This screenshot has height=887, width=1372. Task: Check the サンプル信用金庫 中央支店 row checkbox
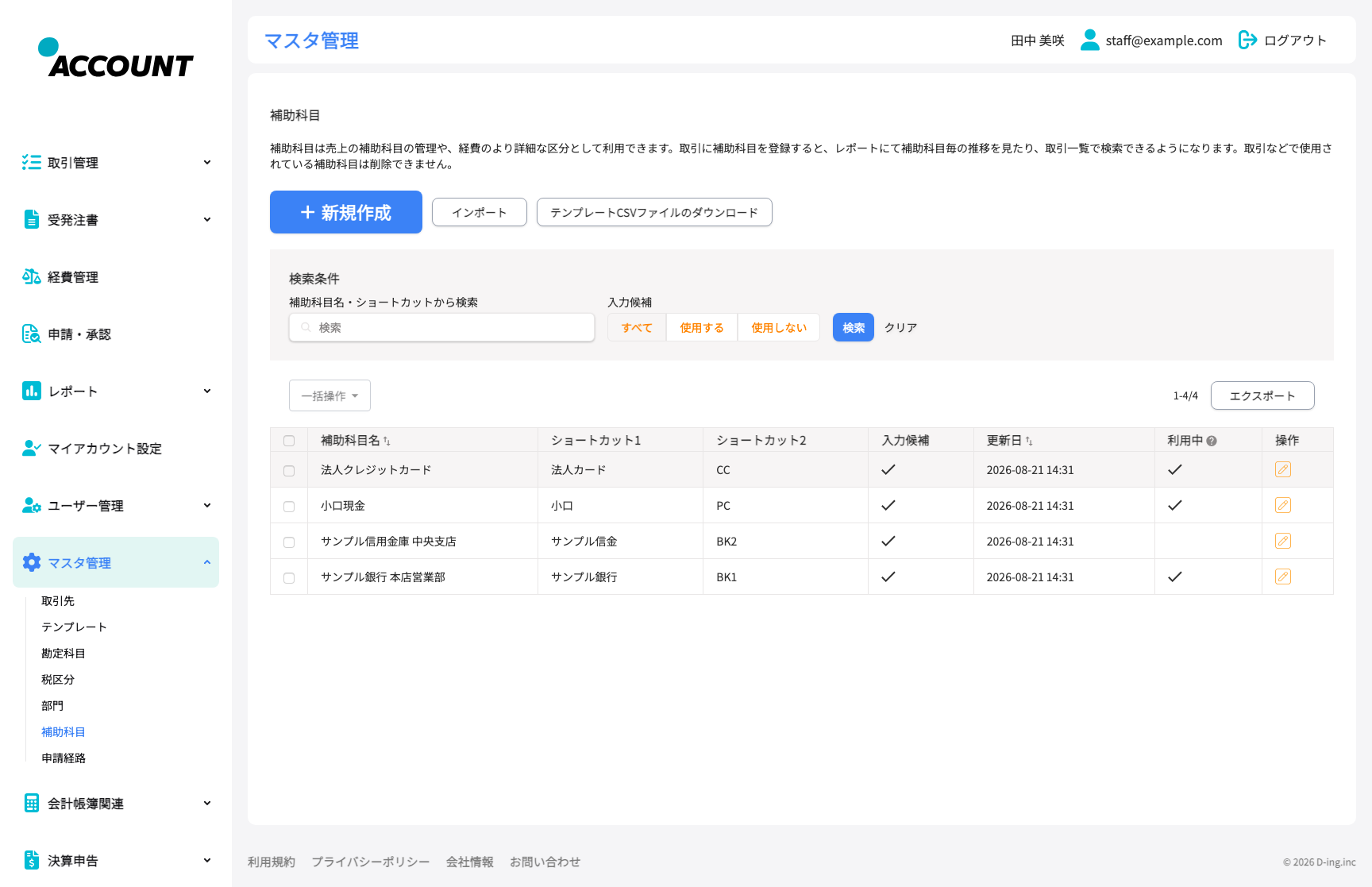[x=289, y=542]
